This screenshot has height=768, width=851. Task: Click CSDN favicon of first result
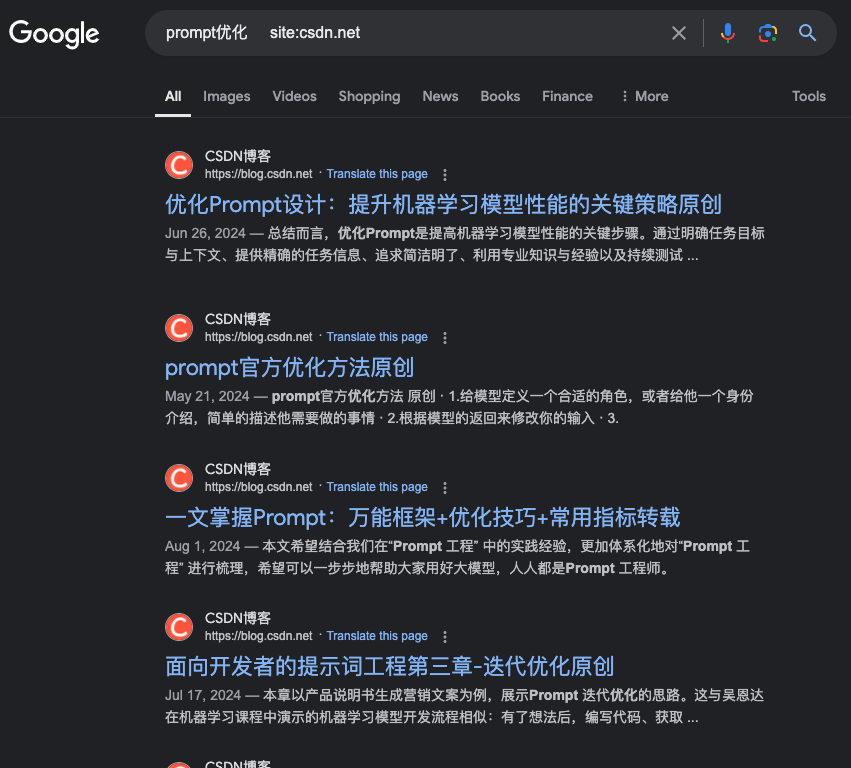[179, 164]
